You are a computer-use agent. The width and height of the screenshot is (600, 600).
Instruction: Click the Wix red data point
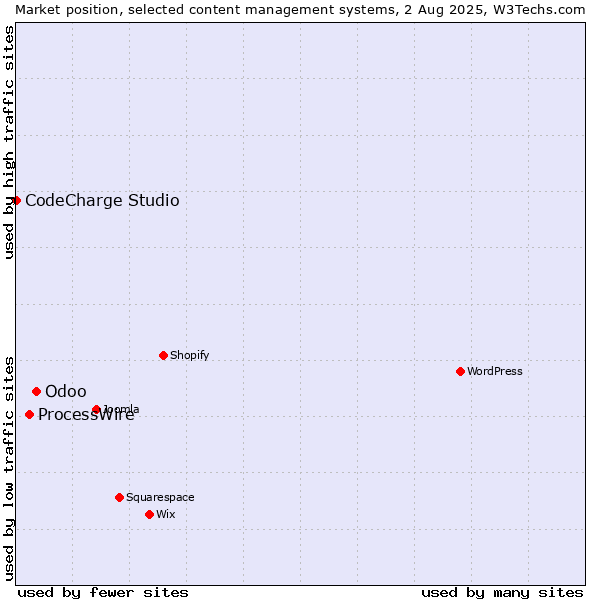(150, 515)
